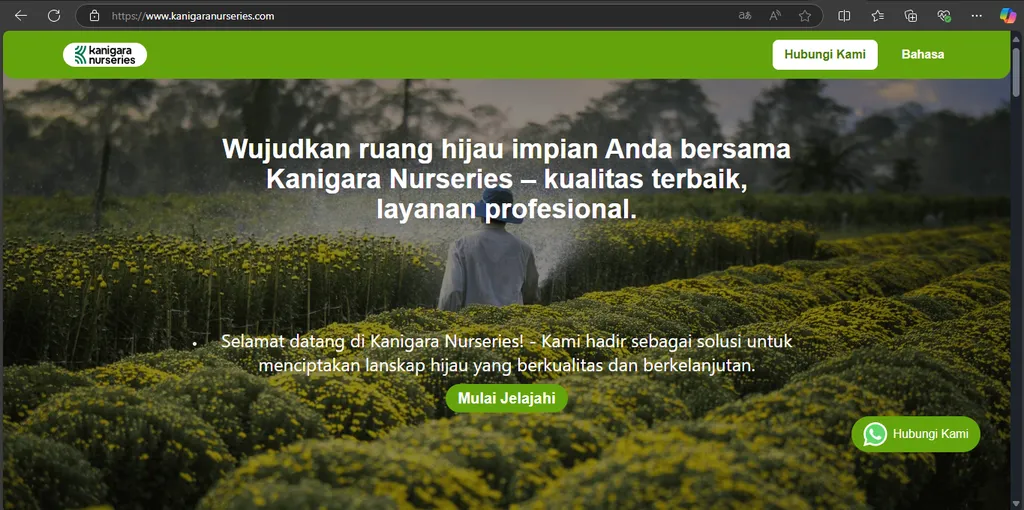Click the Hubungi Kami header button
The height and width of the screenshot is (510, 1024).
click(825, 55)
